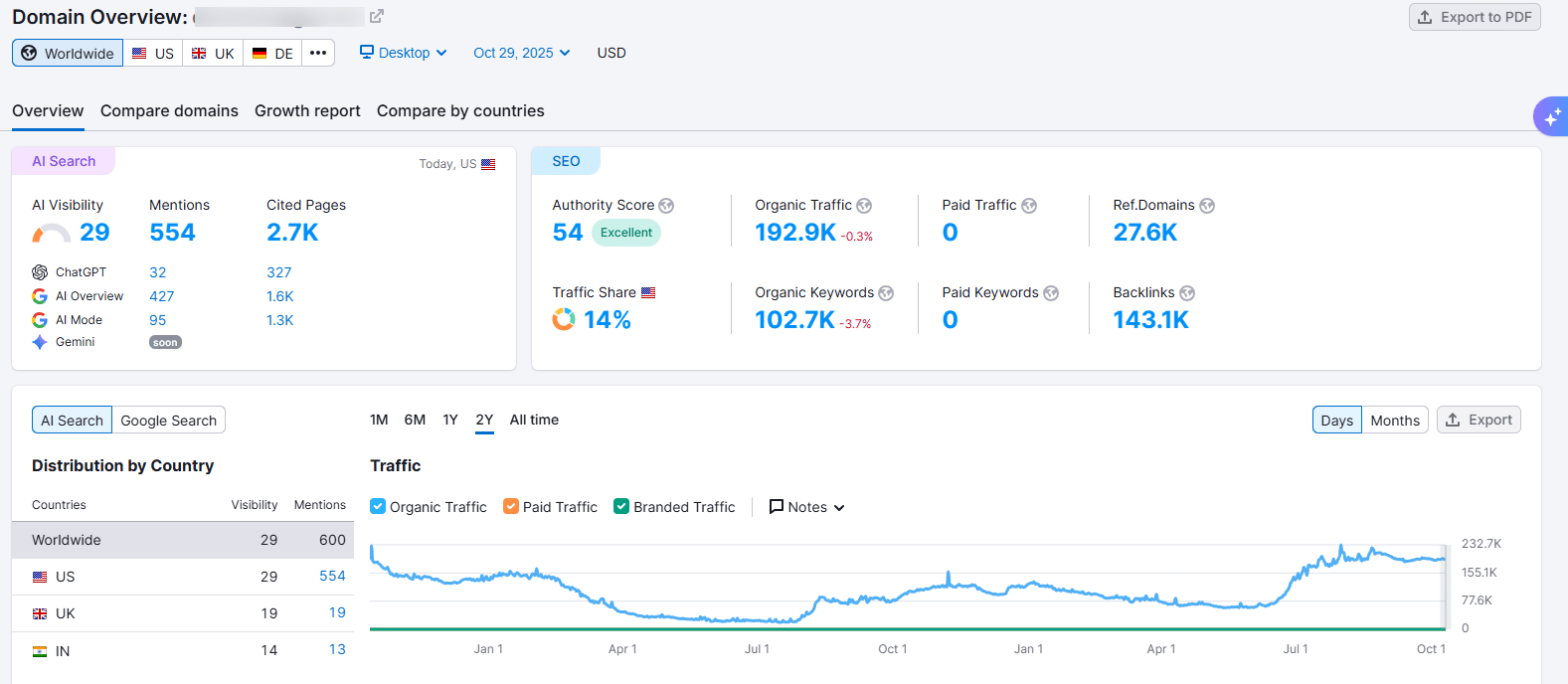Click the Ref.Domains info globe icon

(1207, 206)
